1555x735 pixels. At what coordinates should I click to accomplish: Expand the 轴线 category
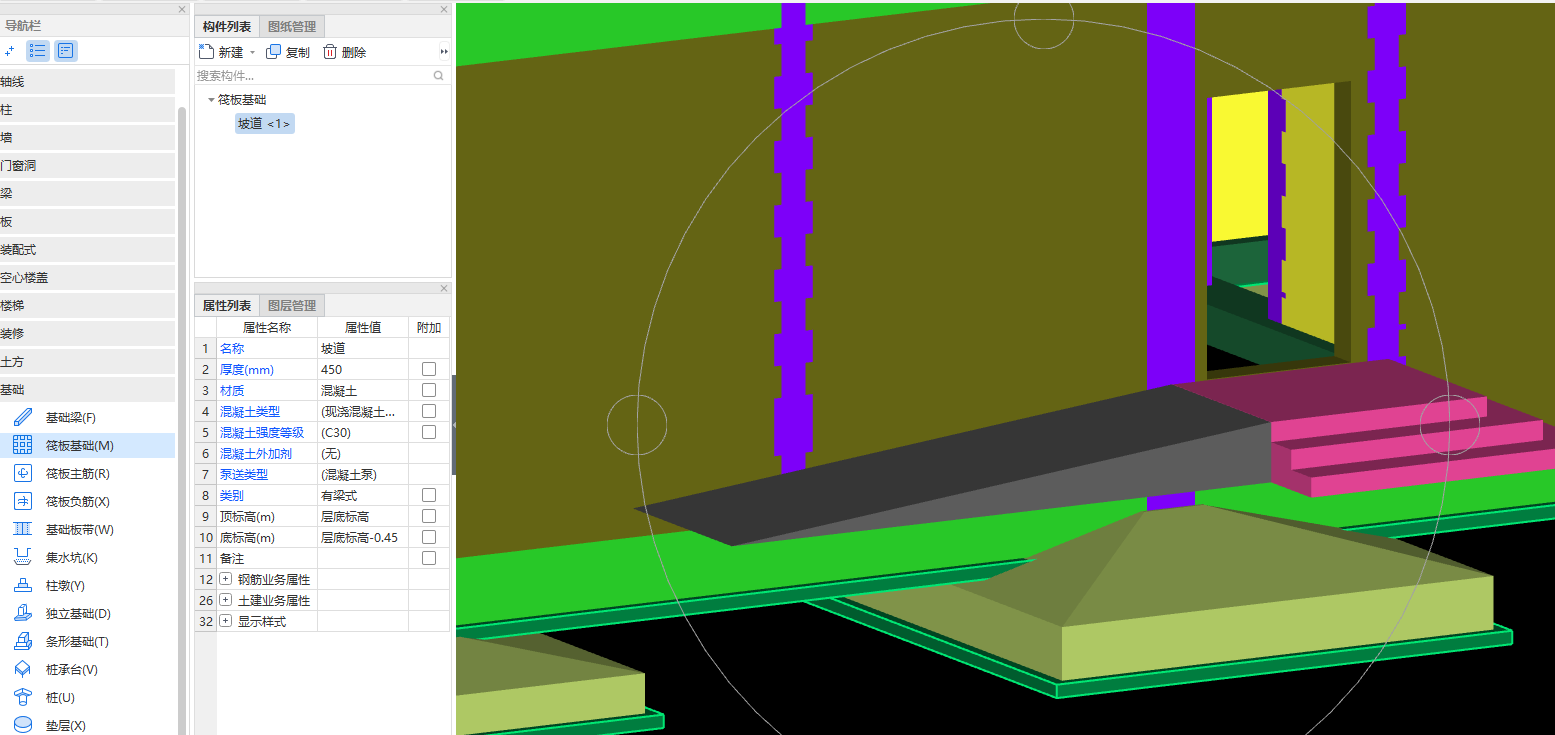(87, 82)
